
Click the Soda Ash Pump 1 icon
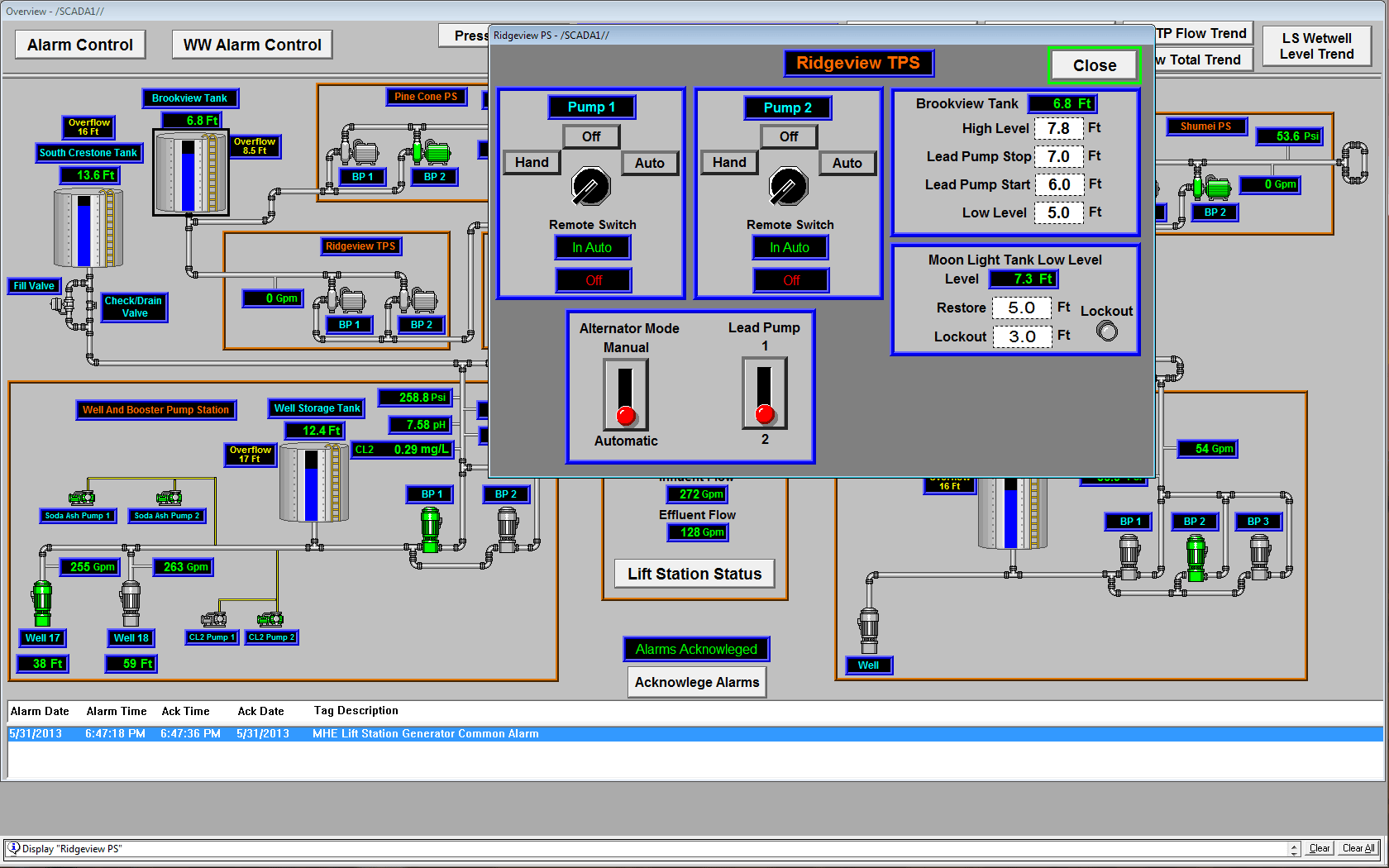tap(81, 498)
